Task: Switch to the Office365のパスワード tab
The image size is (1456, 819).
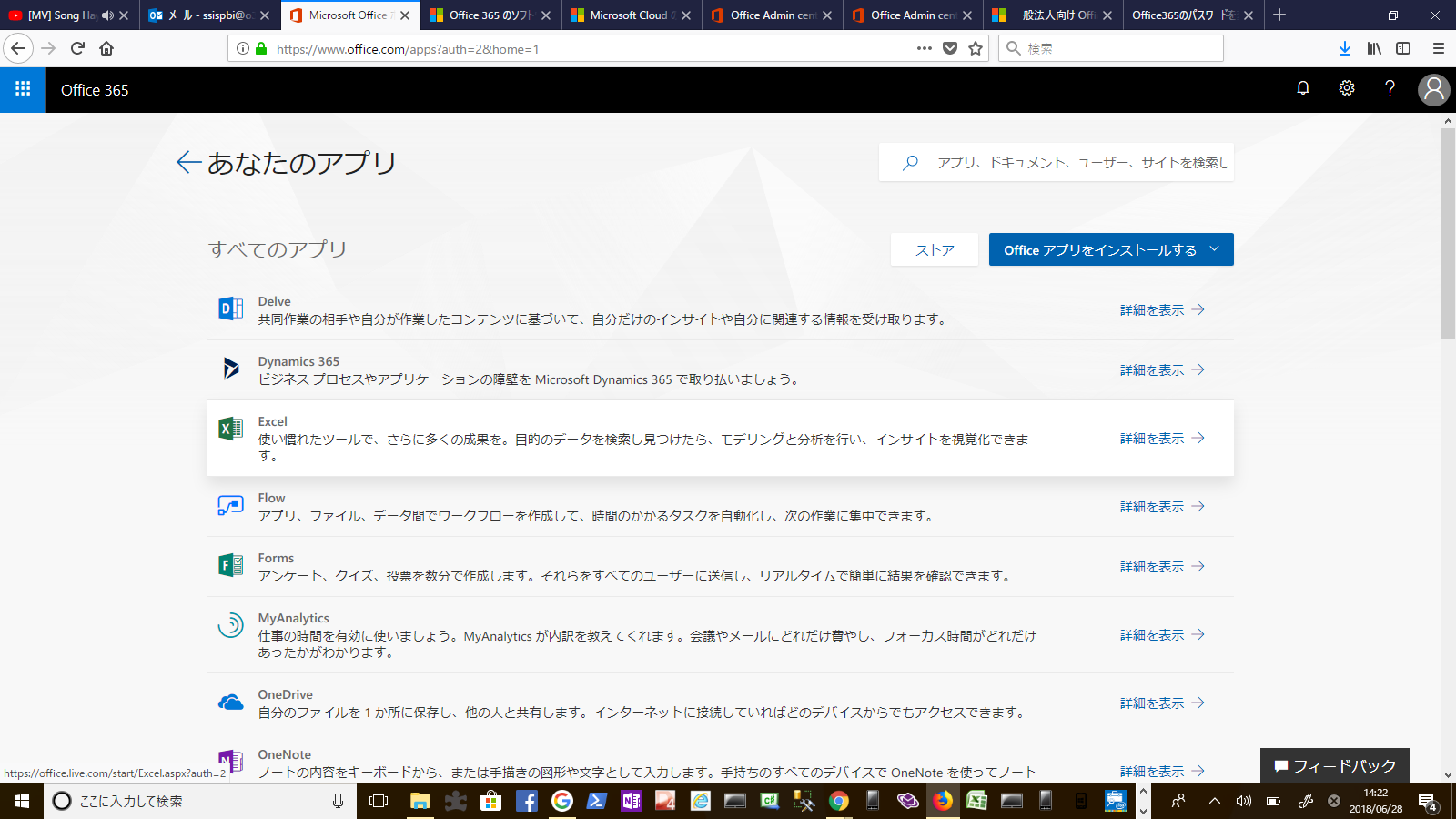Action: point(1192,15)
